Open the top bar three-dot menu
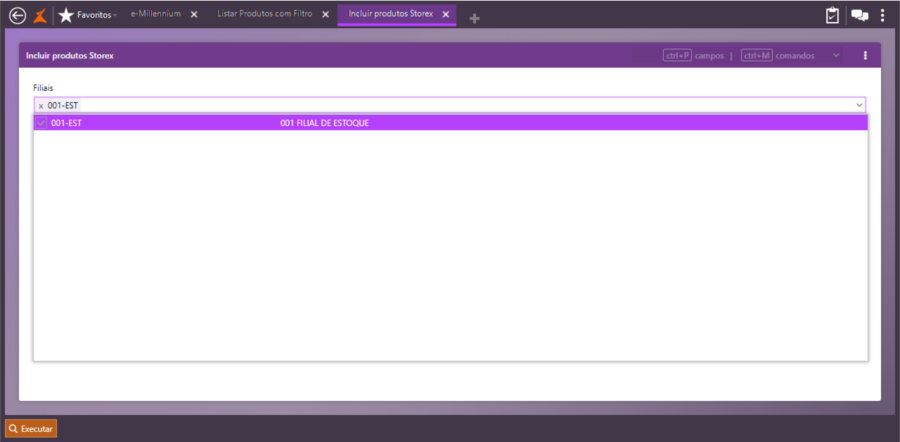900x442 pixels. click(x=883, y=15)
